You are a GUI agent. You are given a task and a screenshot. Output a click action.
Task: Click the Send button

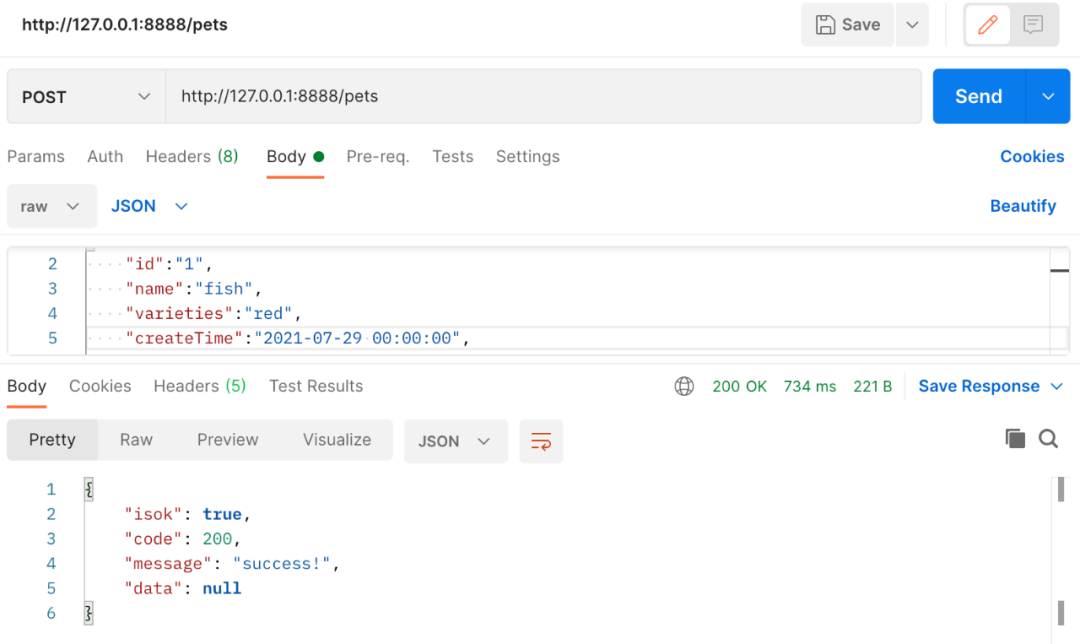(x=979, y=96)
